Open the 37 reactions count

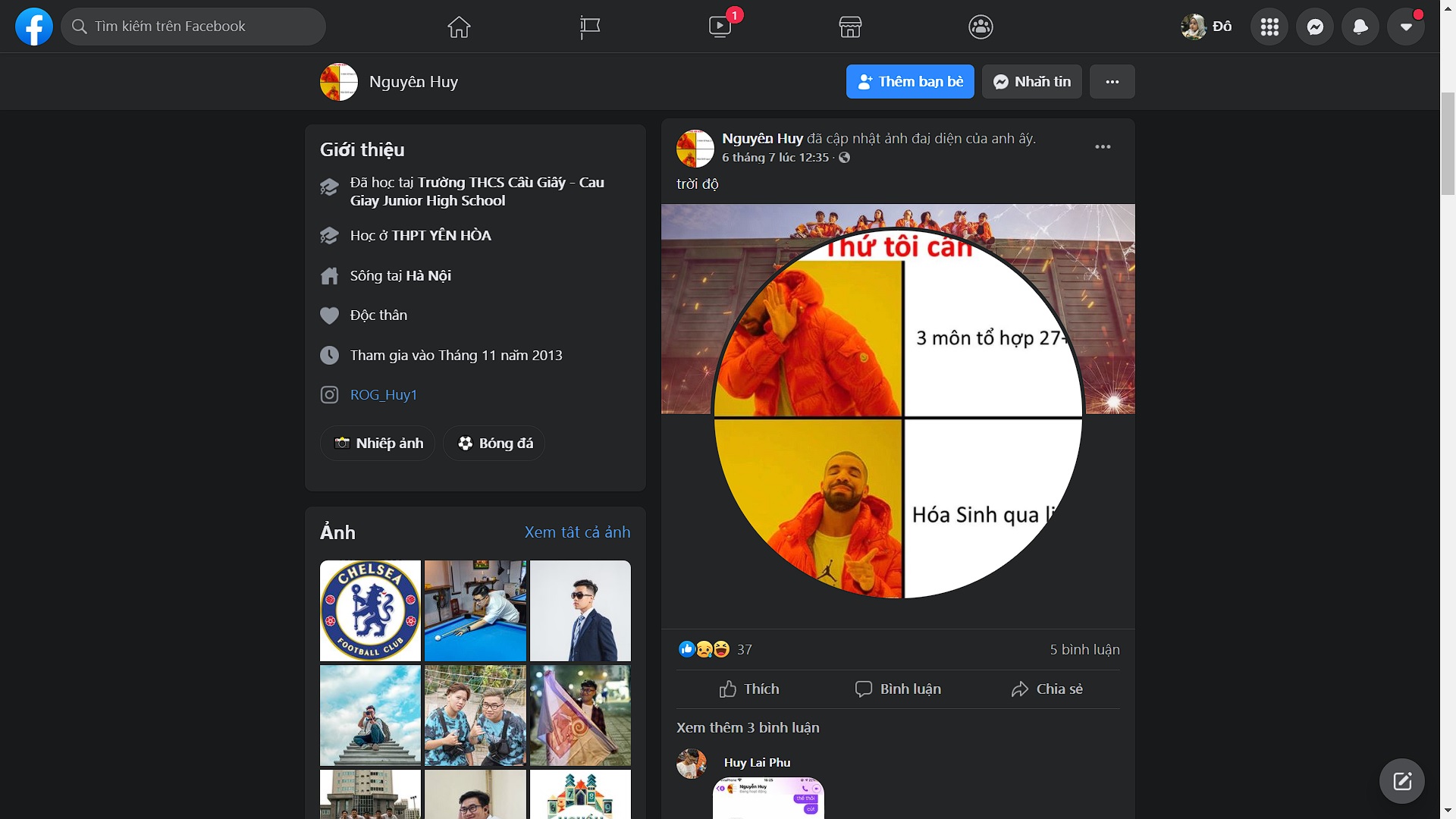tap(745, 649)
